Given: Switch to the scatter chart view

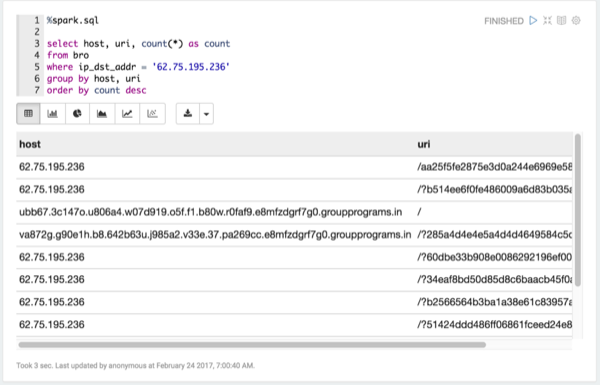Looking at the screenshot, I should 152,114.
